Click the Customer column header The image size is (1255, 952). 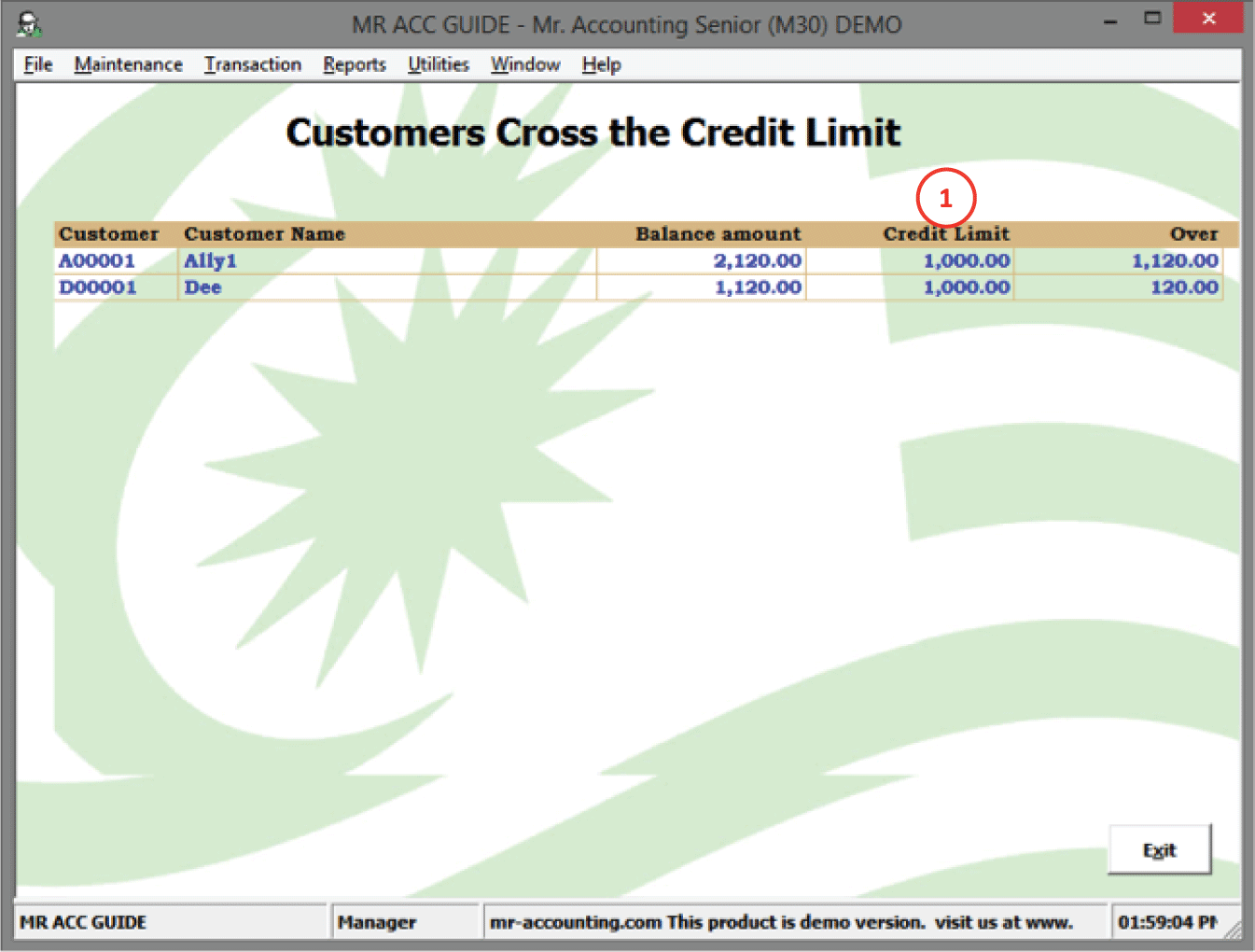coord(109,234)
